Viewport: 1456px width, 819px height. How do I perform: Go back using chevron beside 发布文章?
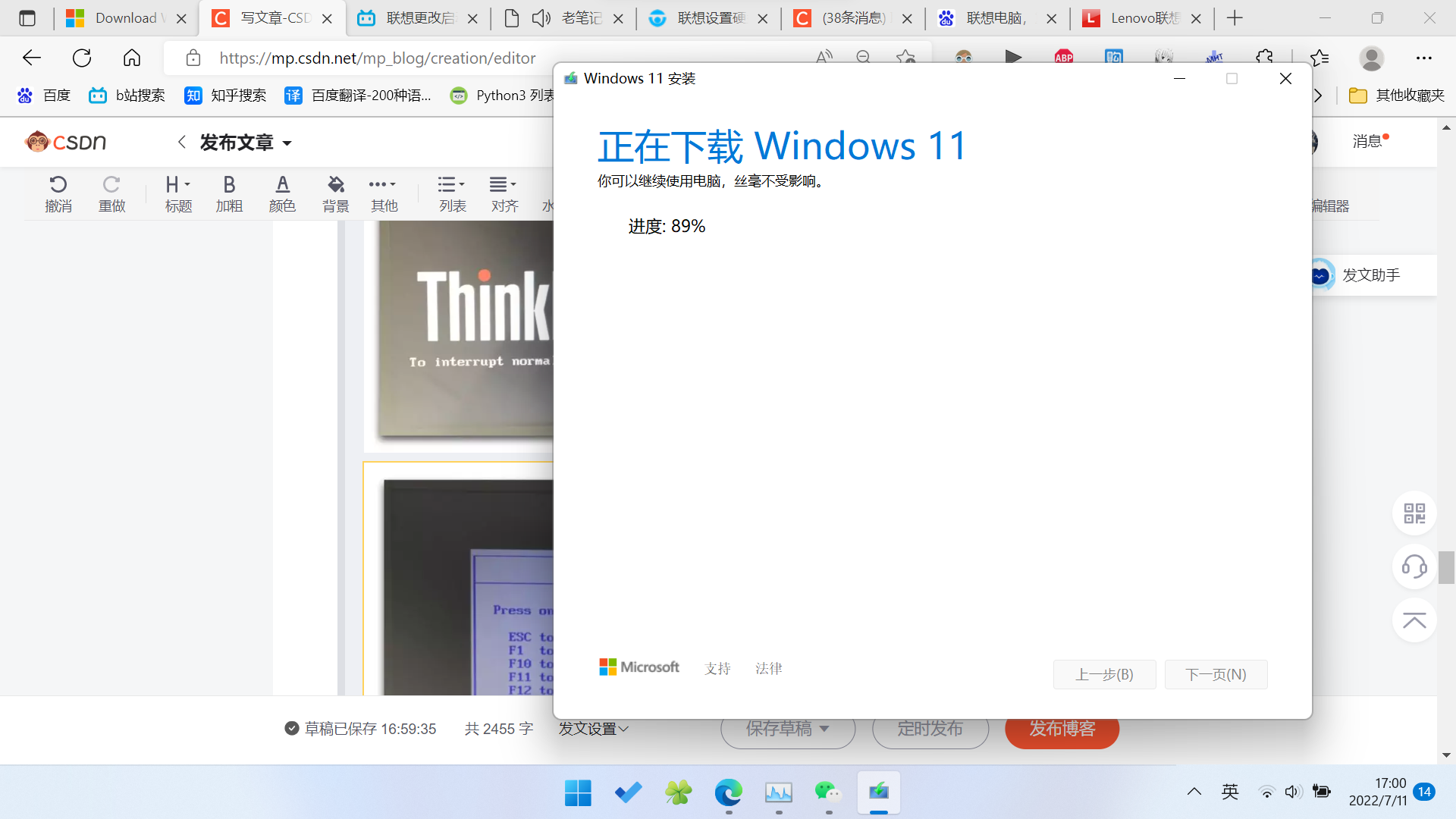tap(181, 142)
